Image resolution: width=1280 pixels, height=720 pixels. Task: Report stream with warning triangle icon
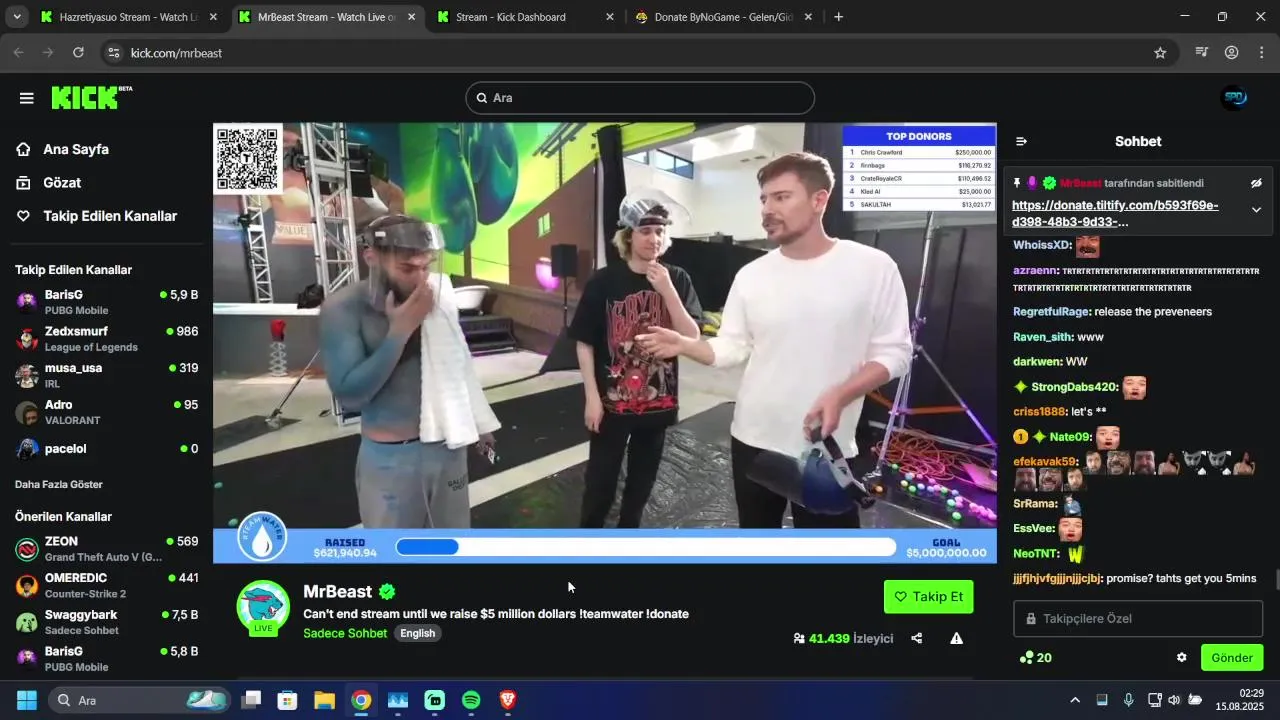click(956, 638)
